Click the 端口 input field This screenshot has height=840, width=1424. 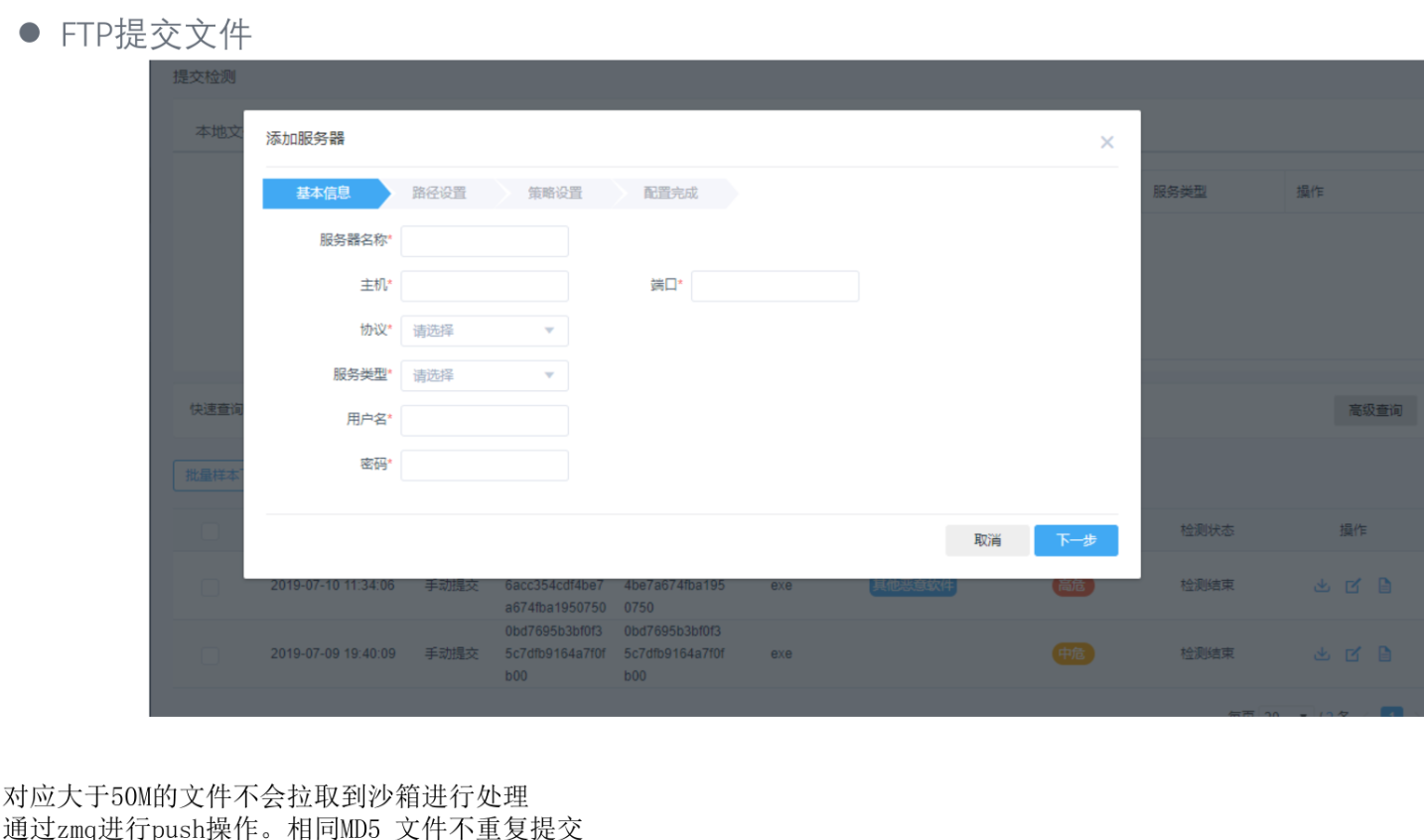pyautogui.click(x=775, y=286)
